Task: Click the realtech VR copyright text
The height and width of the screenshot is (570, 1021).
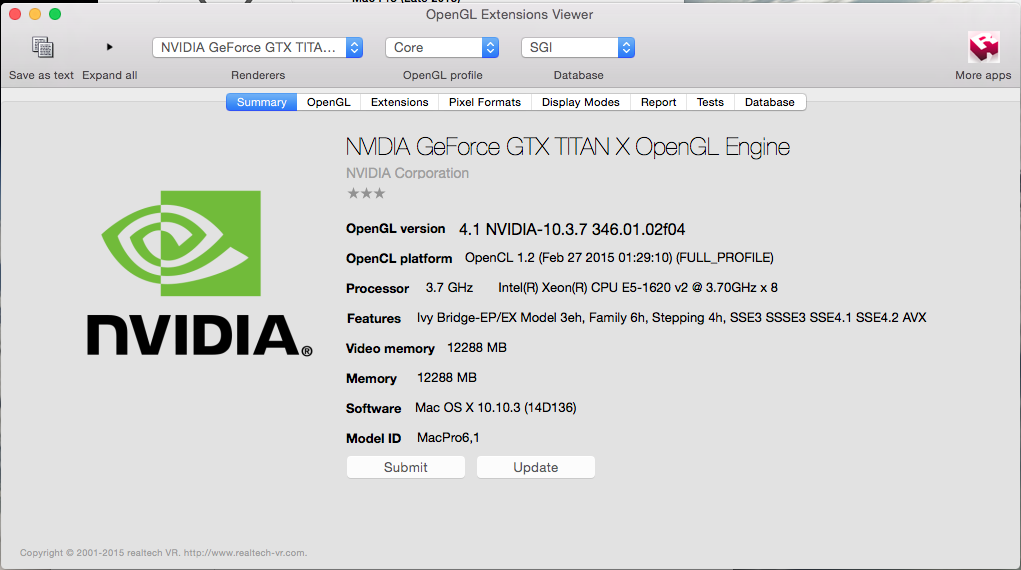Action: pyautogui.click(x=163, y=552)
